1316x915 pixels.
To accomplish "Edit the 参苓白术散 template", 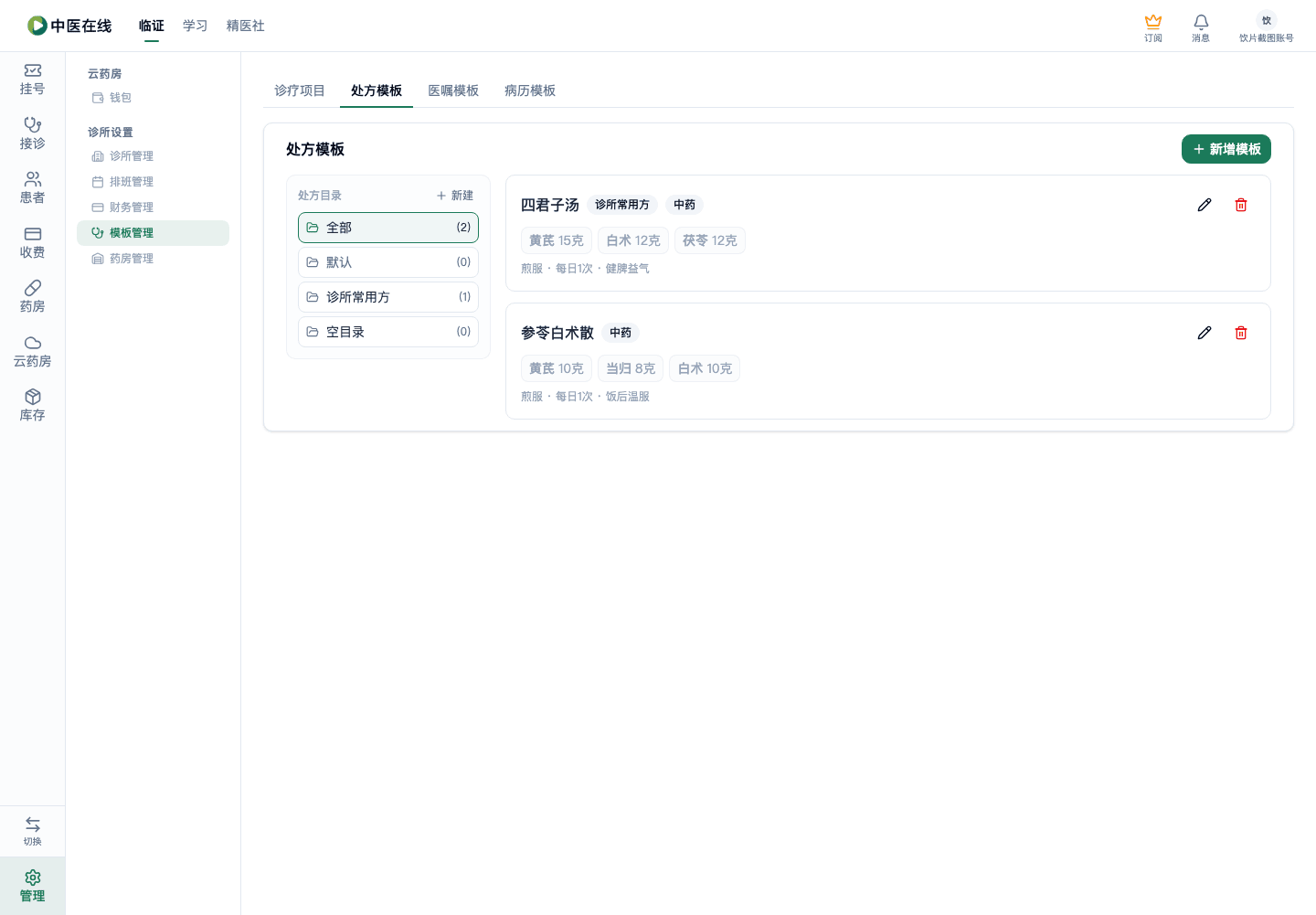I will click(1205, 333).
